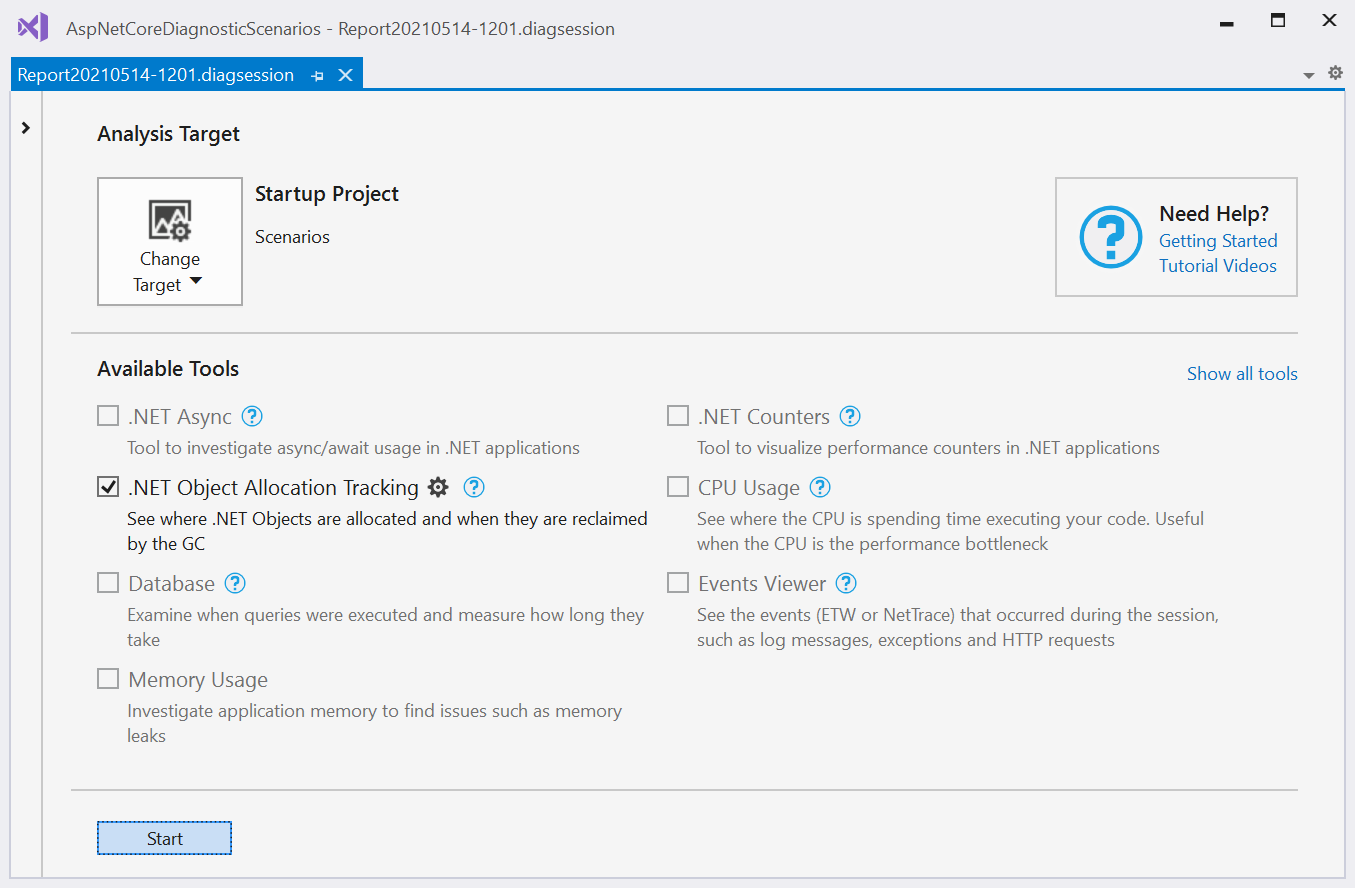Open help for .NET Async tool

(252, 416)
